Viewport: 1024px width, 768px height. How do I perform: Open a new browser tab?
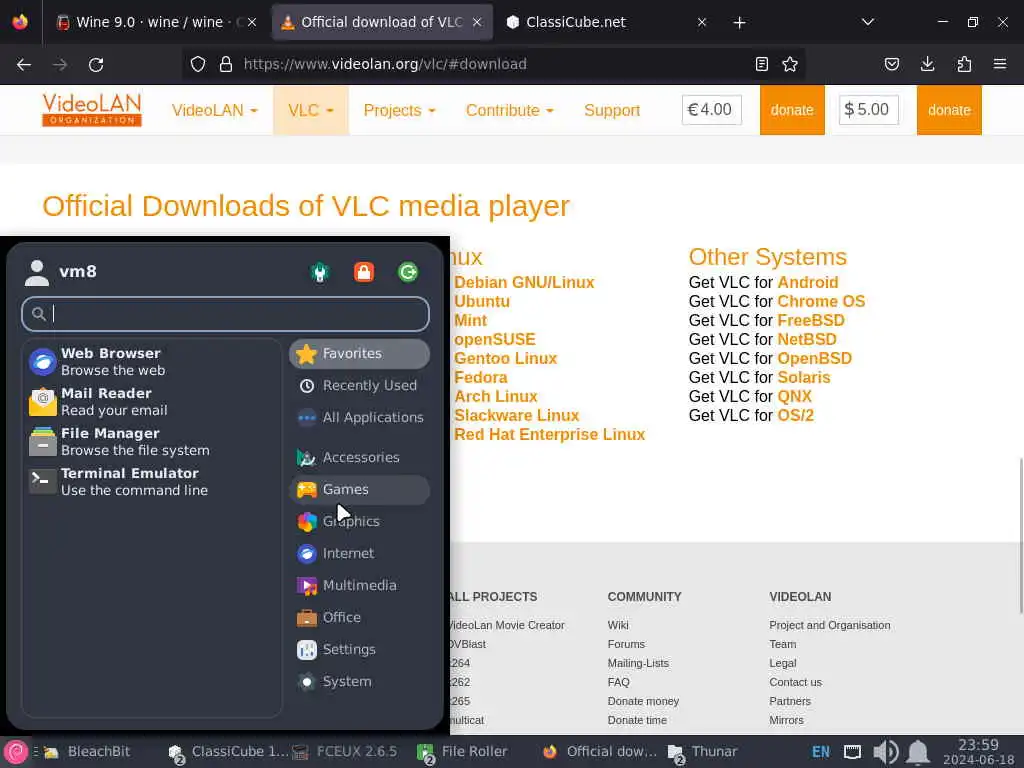point(739,23)
